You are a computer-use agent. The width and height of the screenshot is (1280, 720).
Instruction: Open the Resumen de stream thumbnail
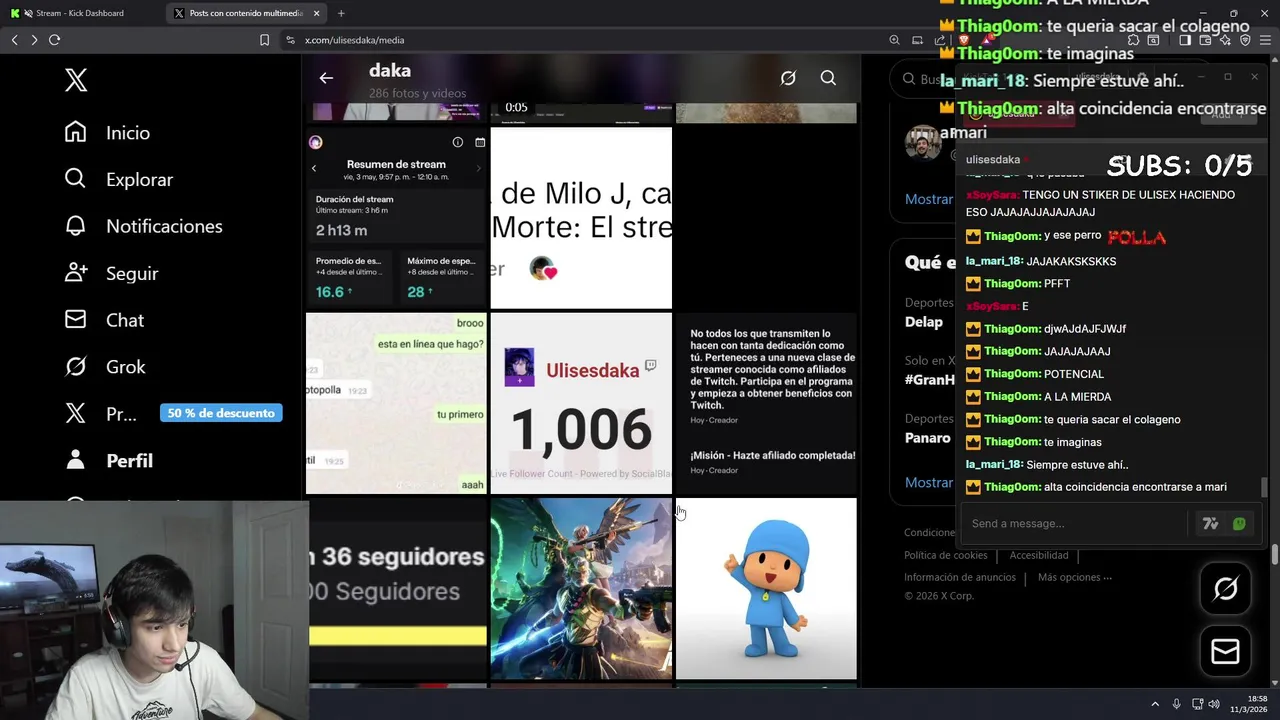tap(396, 218)
